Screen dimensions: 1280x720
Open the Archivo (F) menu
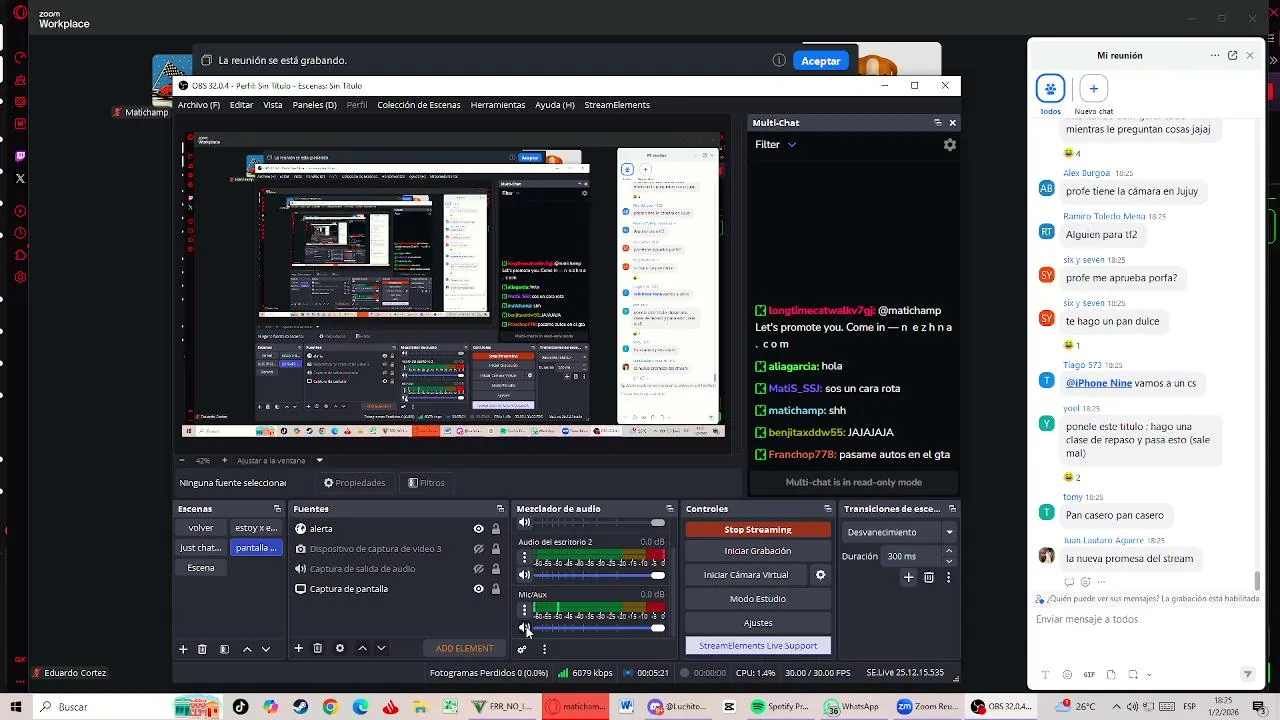click(x=199, y=105)
